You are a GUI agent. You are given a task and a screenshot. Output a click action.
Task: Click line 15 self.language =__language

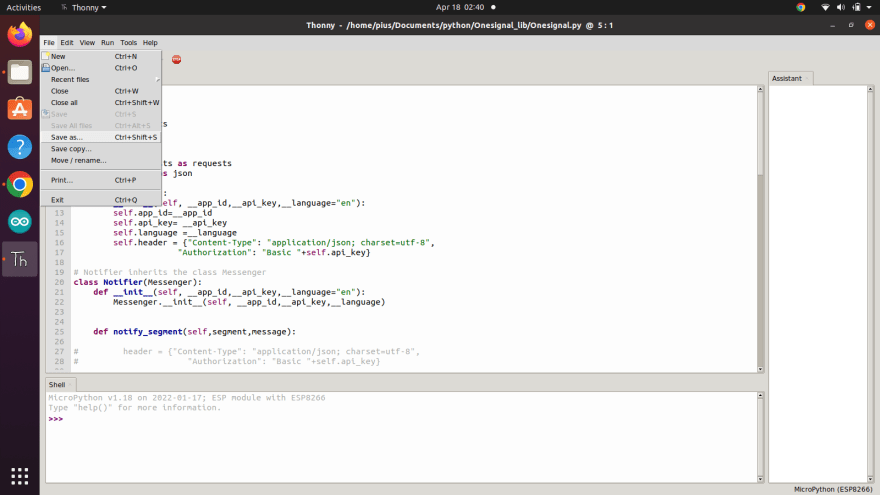coord(175,233)
